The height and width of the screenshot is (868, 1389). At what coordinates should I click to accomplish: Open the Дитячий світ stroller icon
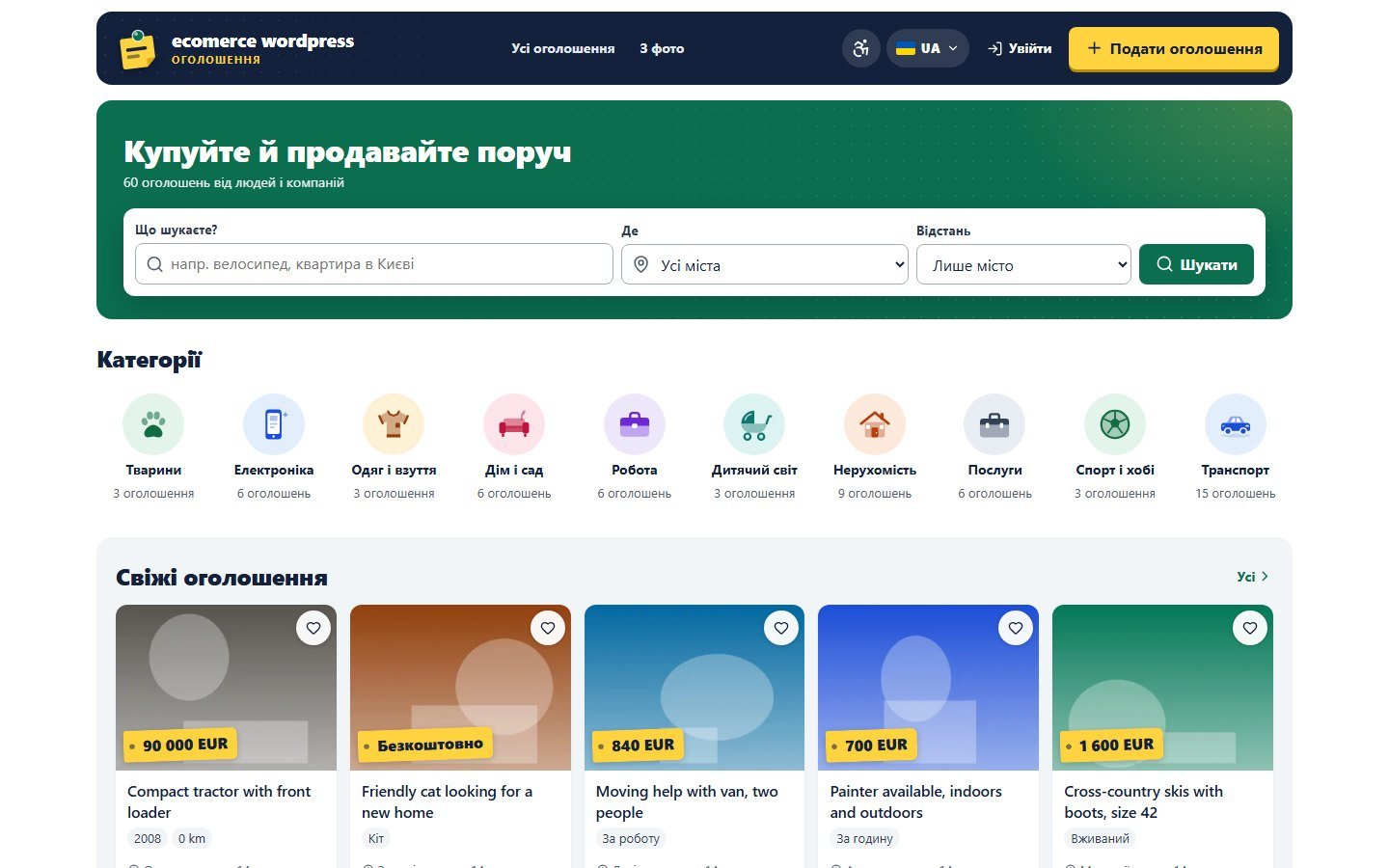pyautogui.click(x=754, y=424)
